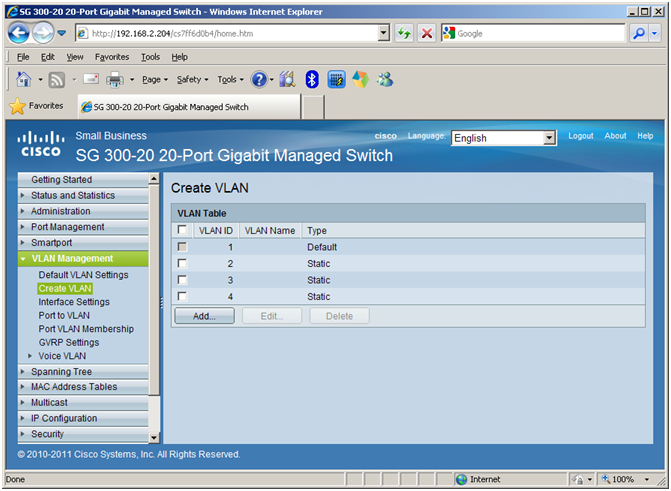Image resolution: width=671 pixels, height=491 pixels.
Task: Click the navigation pane scroll down arrow
Action: [x=154, y=438]
